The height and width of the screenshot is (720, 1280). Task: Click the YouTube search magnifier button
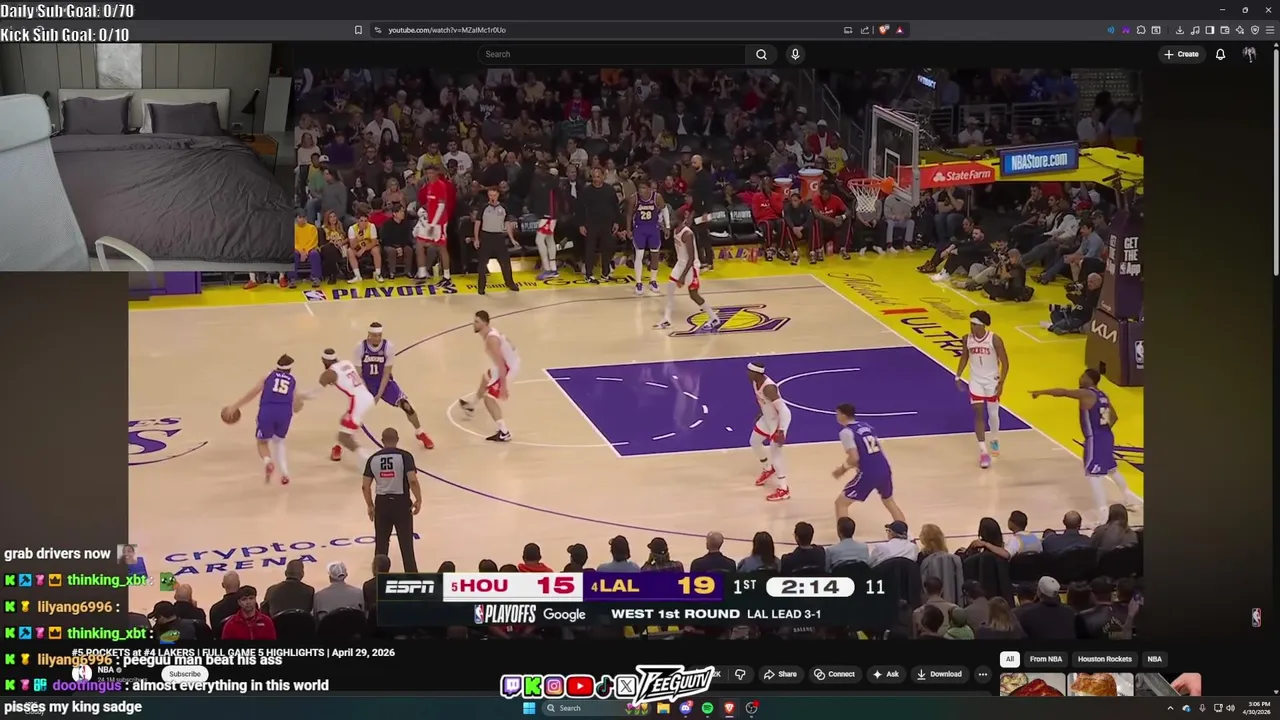tap(761, 54)
